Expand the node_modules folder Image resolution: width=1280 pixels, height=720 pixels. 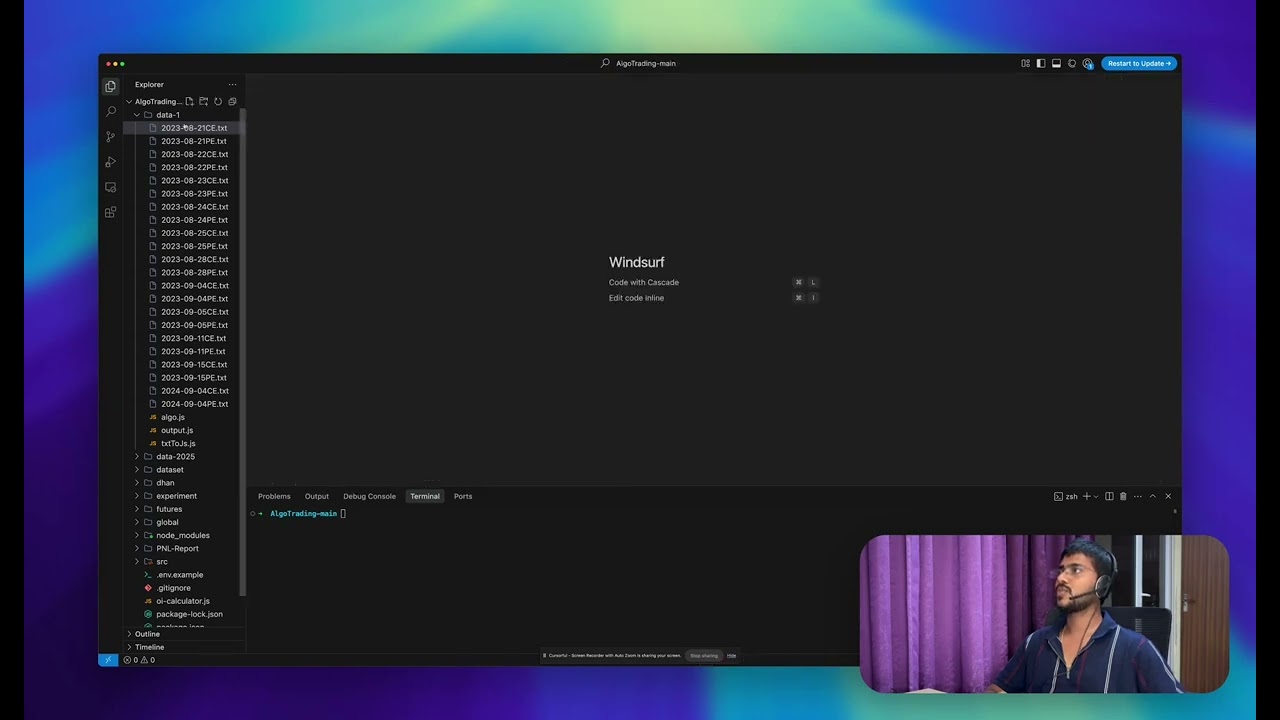[137, 535]
